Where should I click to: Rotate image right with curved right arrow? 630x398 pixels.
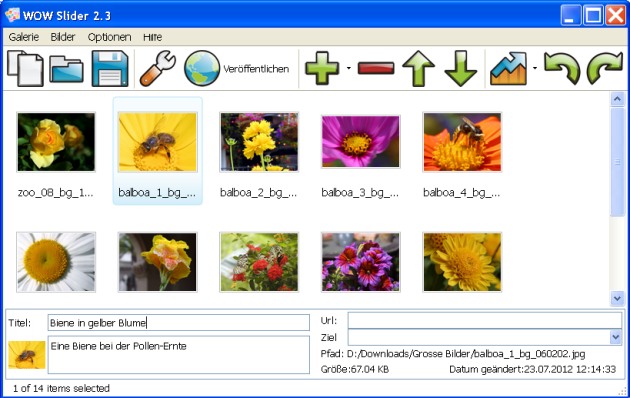pyautogui.click(x=604, y=68)
